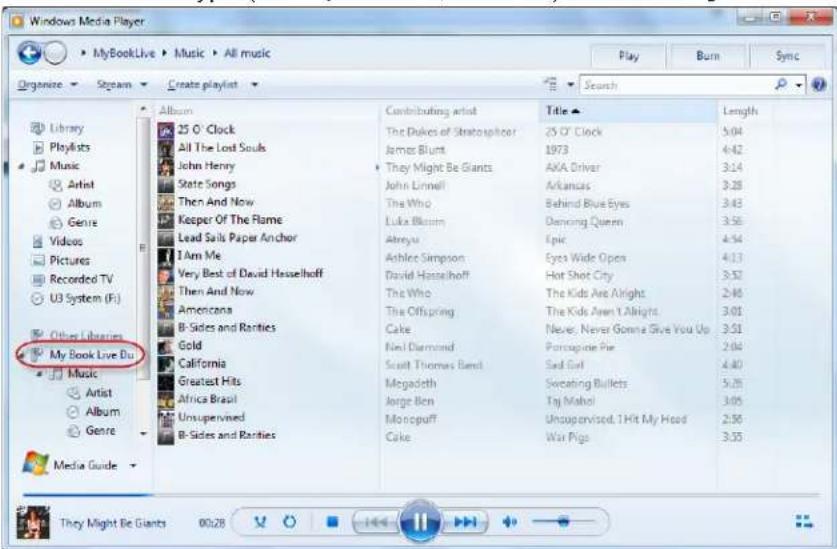Select the War Pigs song title
The width and height of the screenshot is (837, 549).
[x=567, y=437]
